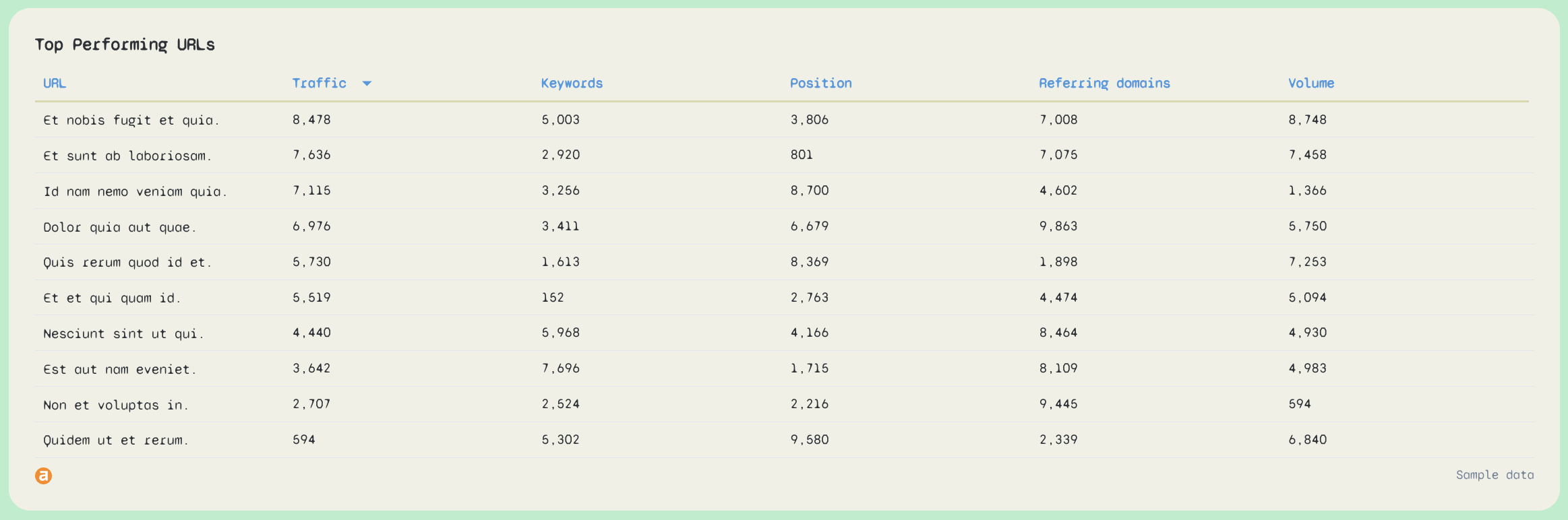Click the Traffic sort arrow
The image size is (1568, 520).
click(367, 84)
